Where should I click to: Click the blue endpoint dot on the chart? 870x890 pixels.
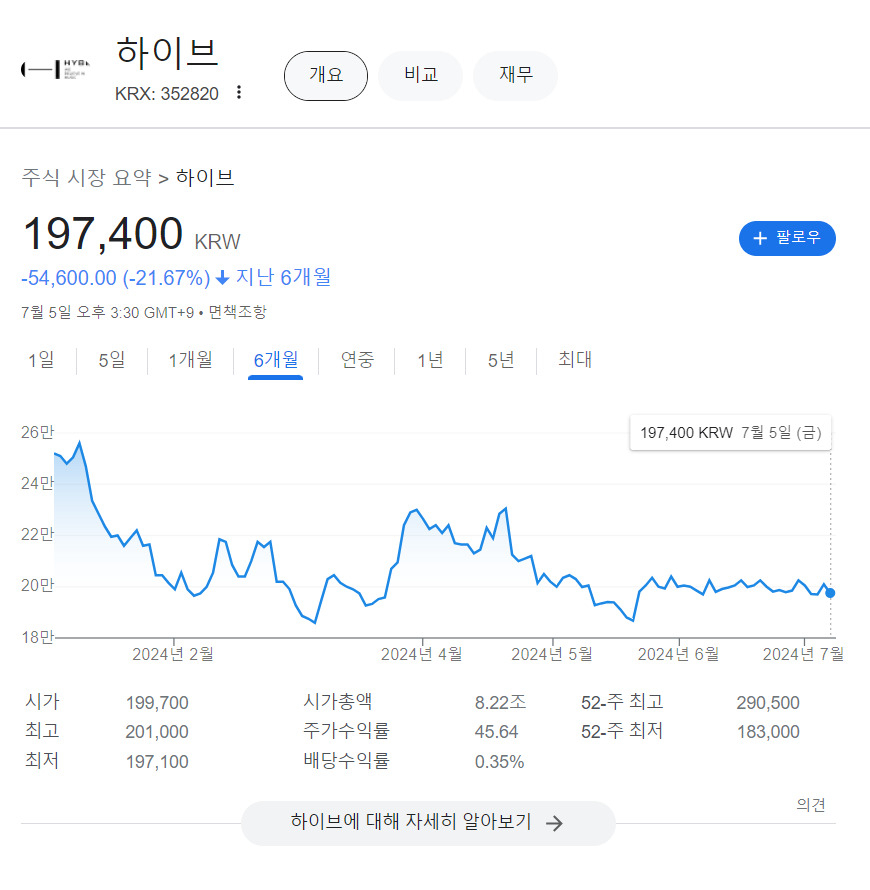point(830,593)
